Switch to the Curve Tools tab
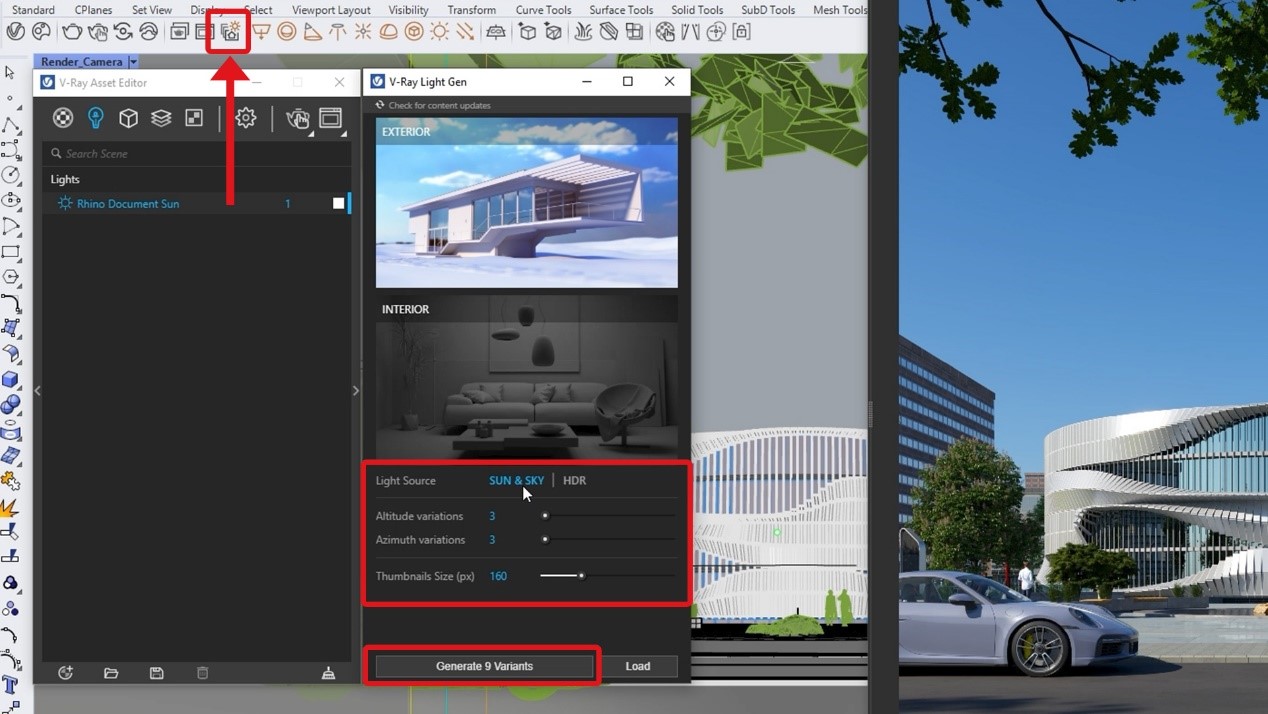This screenshot has height=714, width=1268. coord(543,10)
